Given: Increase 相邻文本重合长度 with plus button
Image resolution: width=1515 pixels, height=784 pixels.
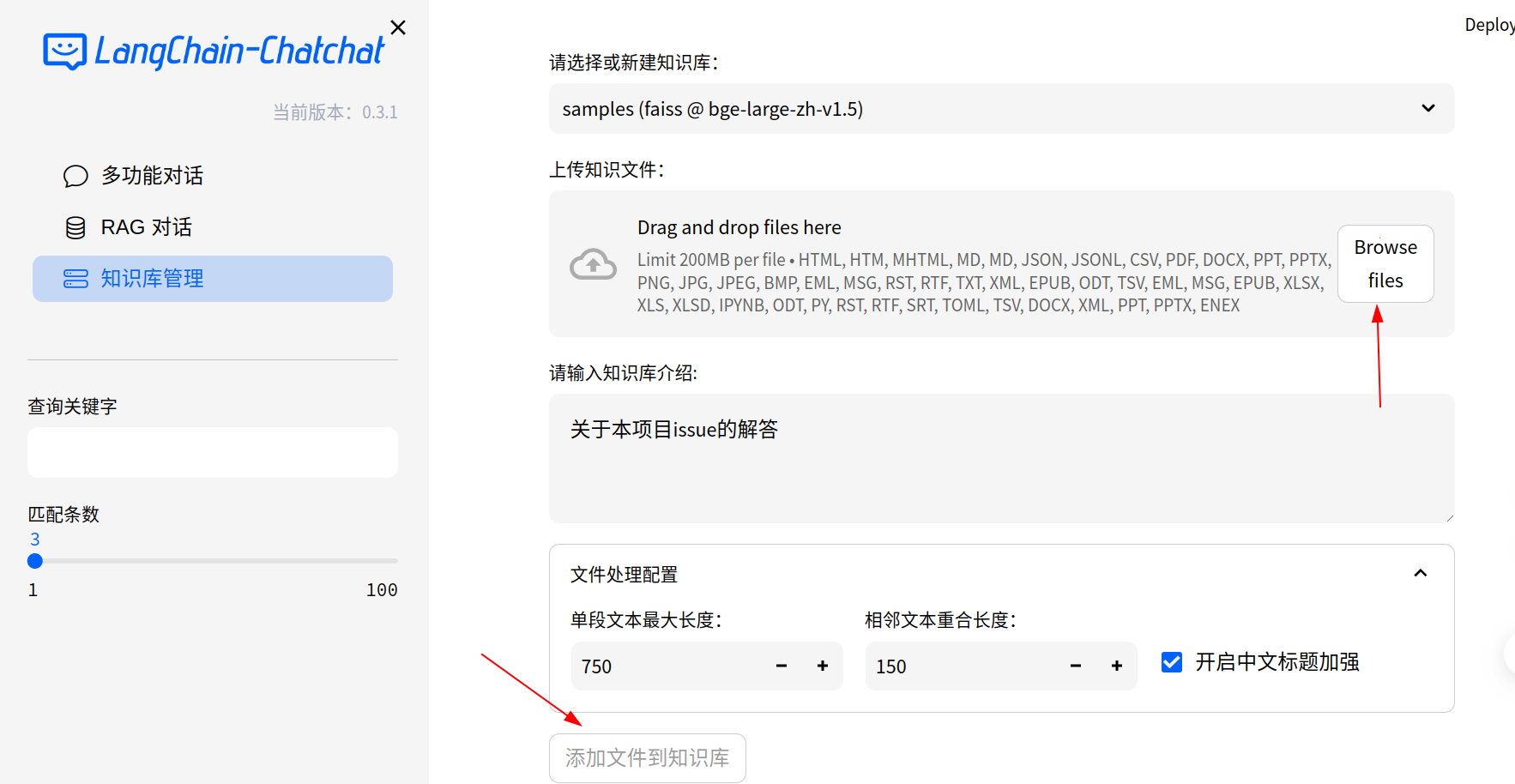Looking at the screenshot, I should click(x=1117, y=666).
